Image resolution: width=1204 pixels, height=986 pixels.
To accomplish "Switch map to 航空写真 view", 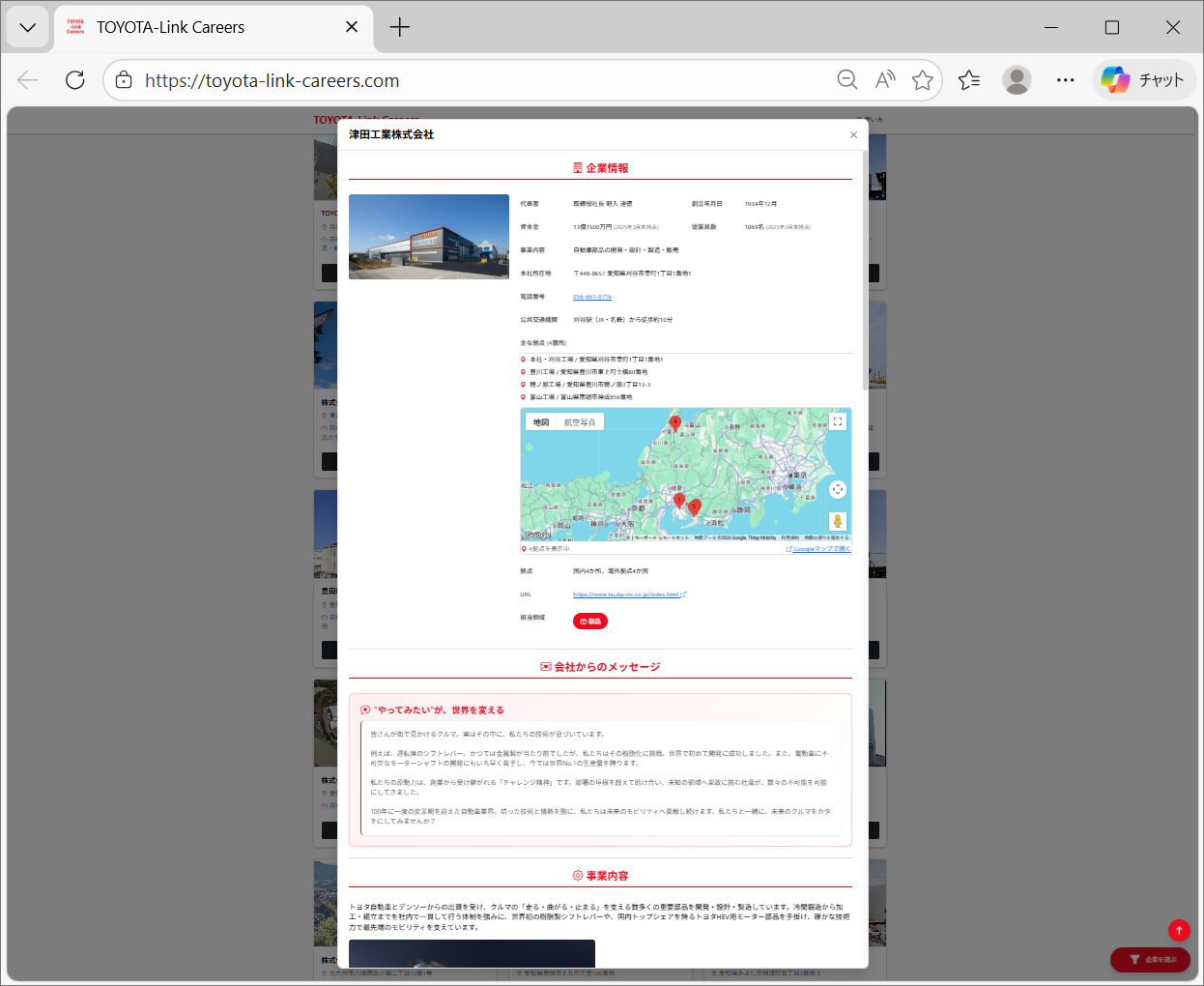I will (580, 422).
